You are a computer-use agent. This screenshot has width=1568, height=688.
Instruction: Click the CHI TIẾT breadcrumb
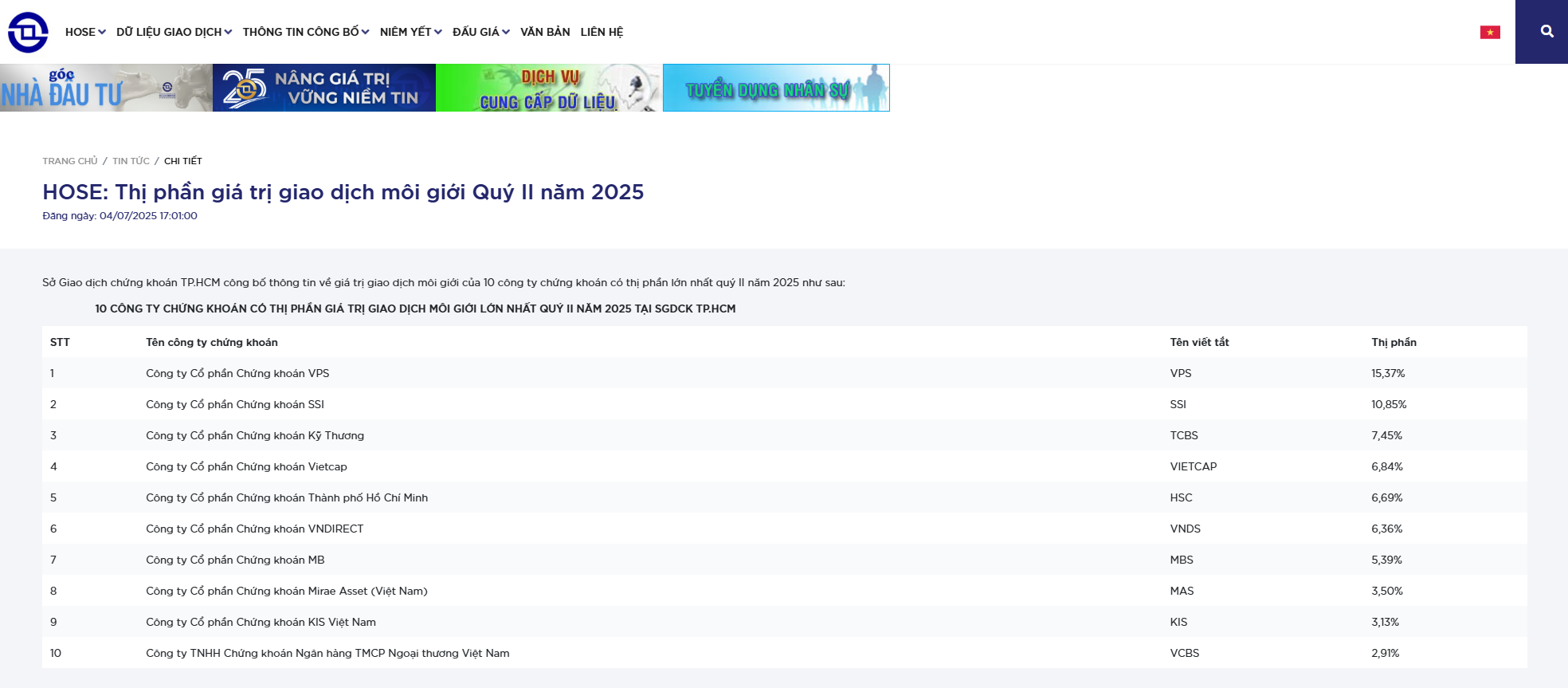183,161
